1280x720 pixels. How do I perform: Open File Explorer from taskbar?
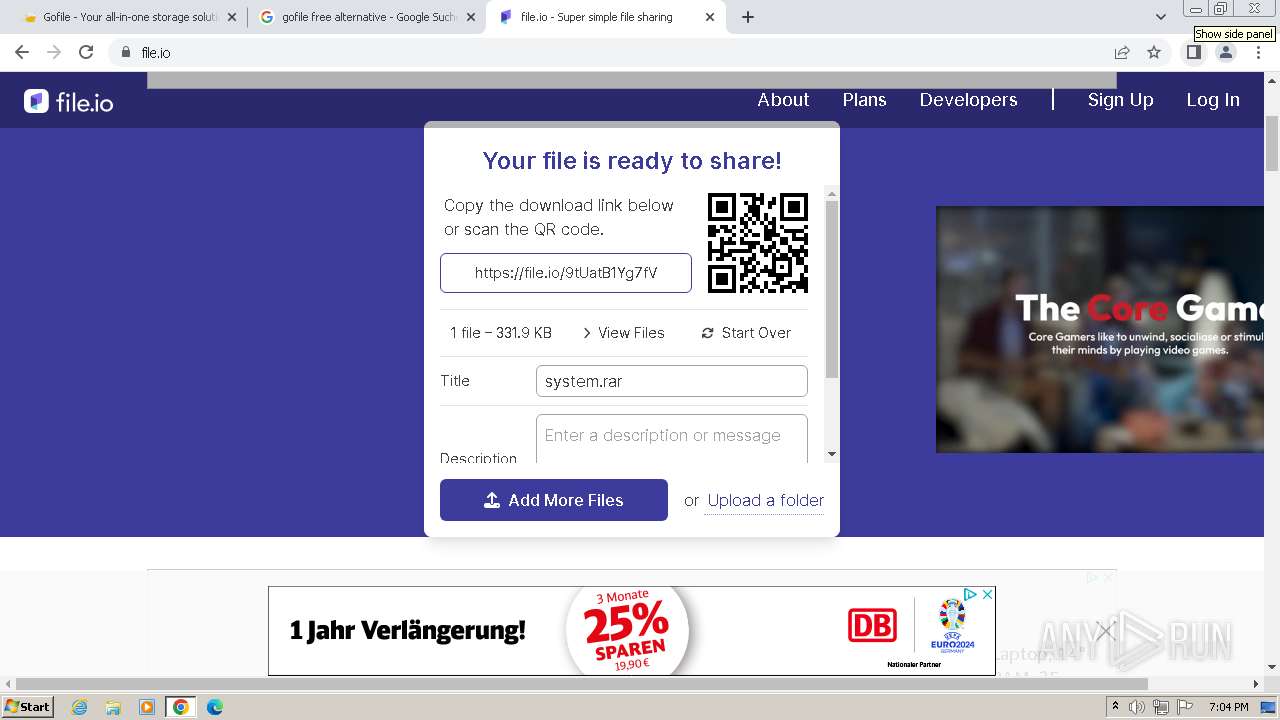(113, 707)
